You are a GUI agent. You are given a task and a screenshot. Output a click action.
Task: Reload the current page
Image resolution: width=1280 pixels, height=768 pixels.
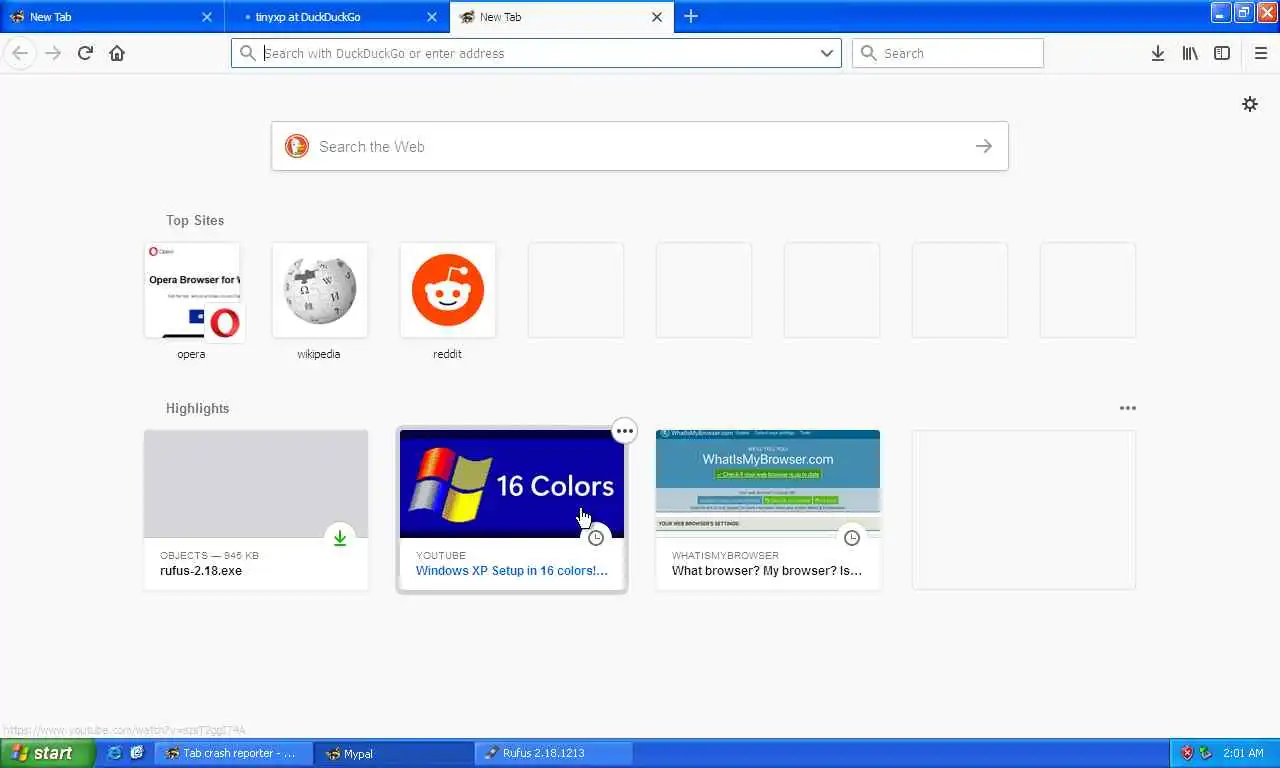click(85, 53)
